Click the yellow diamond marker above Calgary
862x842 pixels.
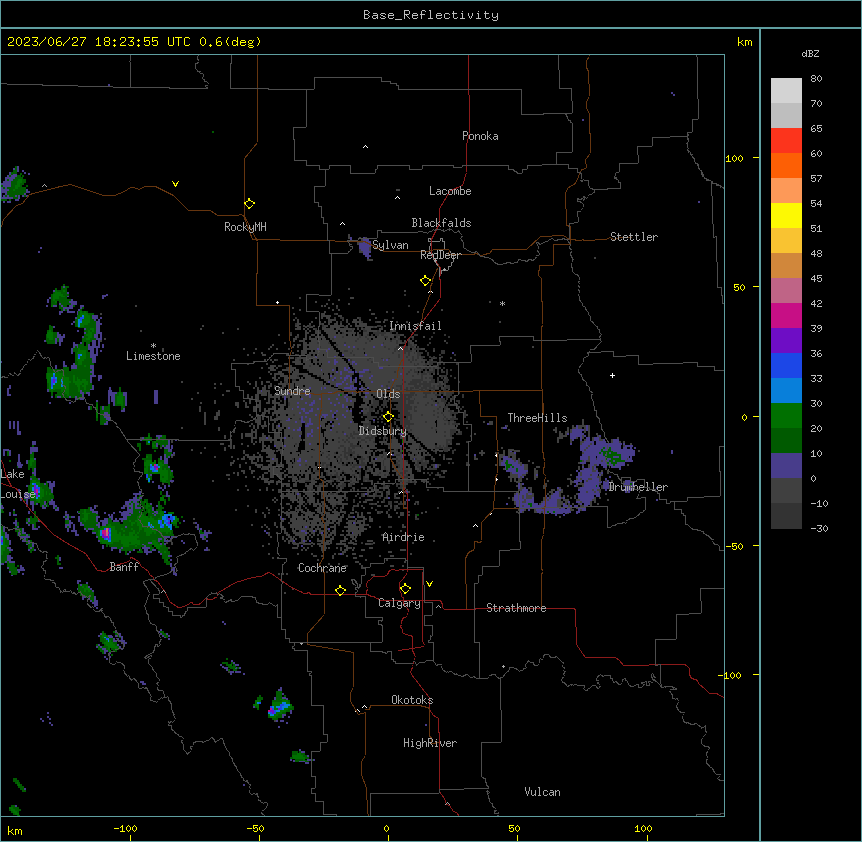point(405,589)
